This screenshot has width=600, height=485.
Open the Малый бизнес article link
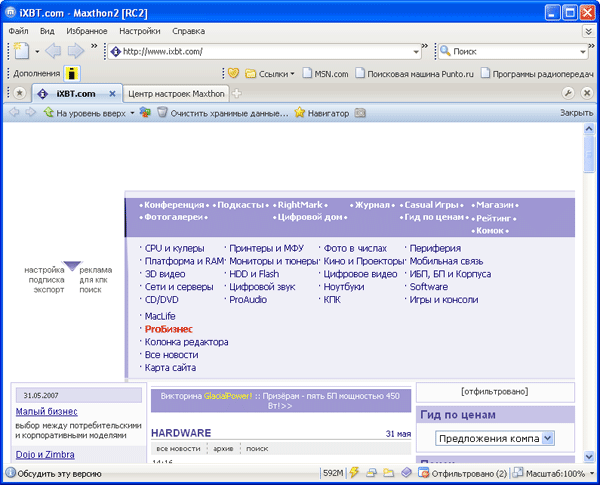click(47, 412)
